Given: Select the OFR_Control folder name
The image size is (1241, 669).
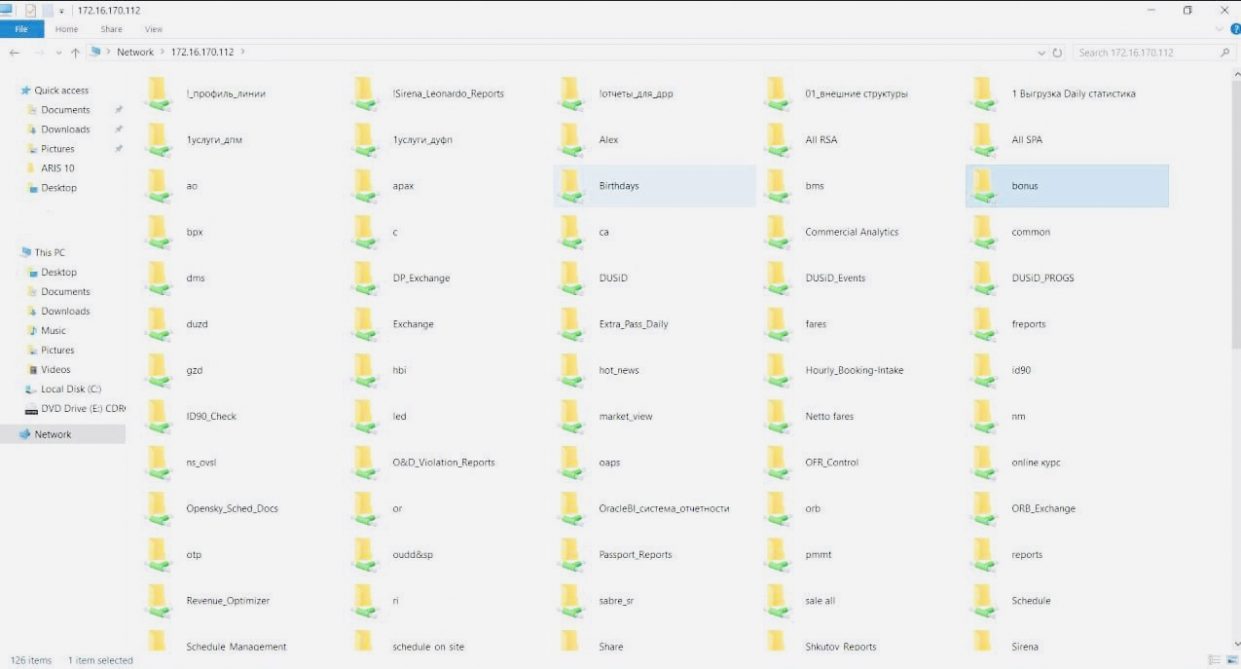Looking at the screenshot, I should click(832, 463).
